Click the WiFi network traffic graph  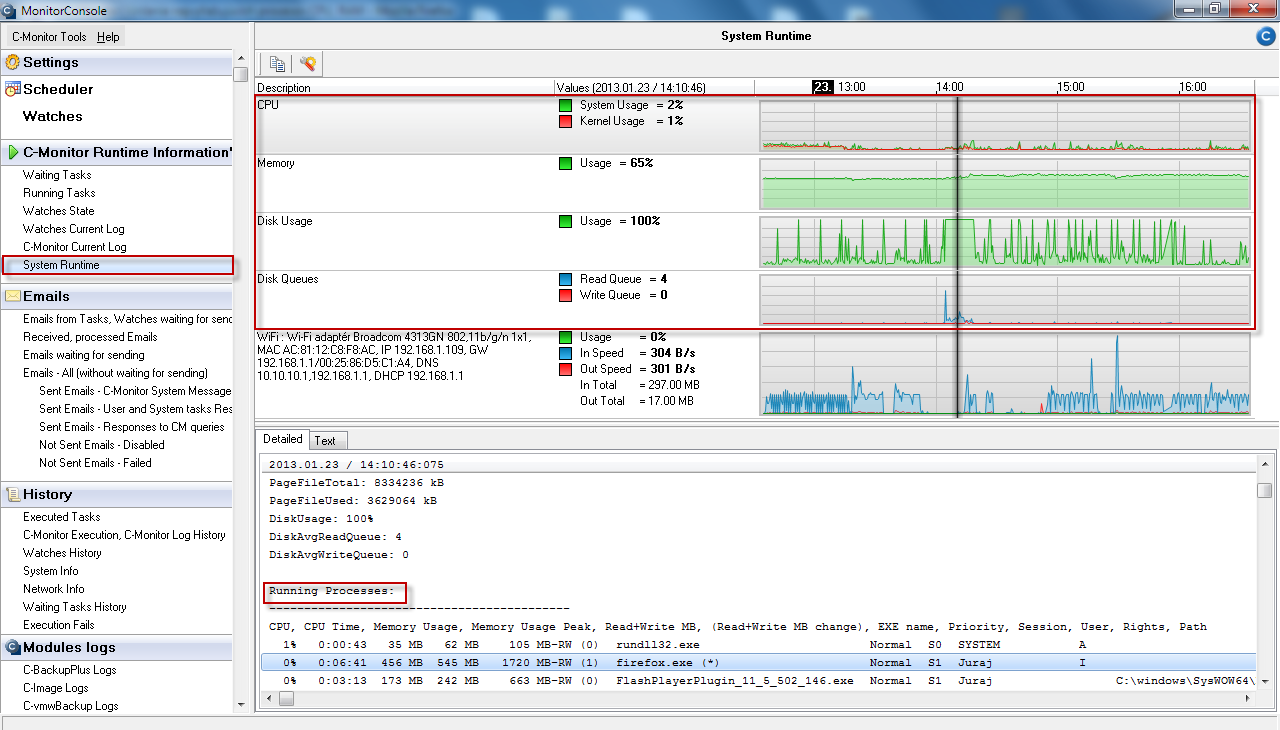coord(1005,374)
